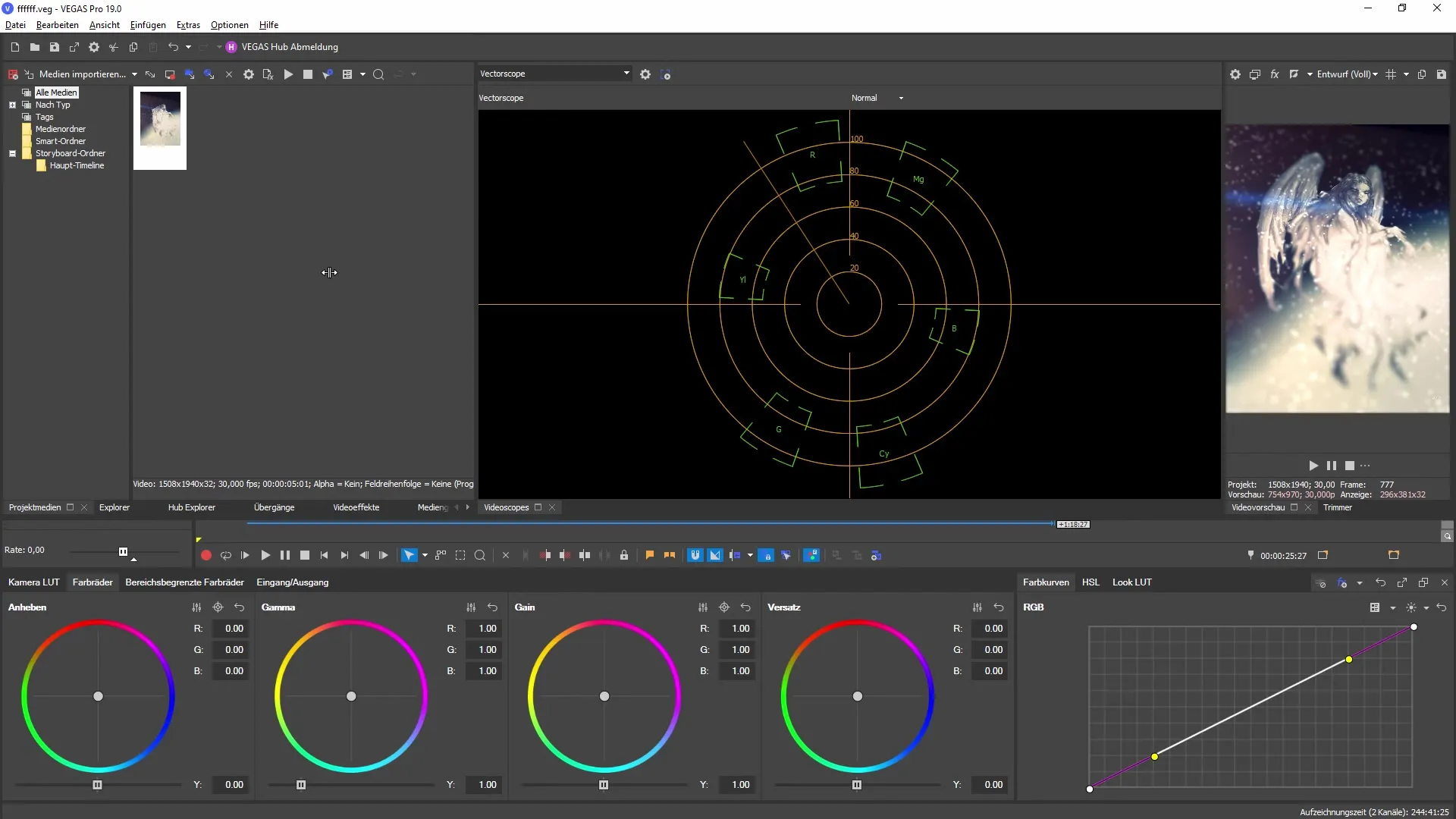Play the video preview
Screen dimensions: 1456x819
pyautogui.click(x=1313, y=466)
